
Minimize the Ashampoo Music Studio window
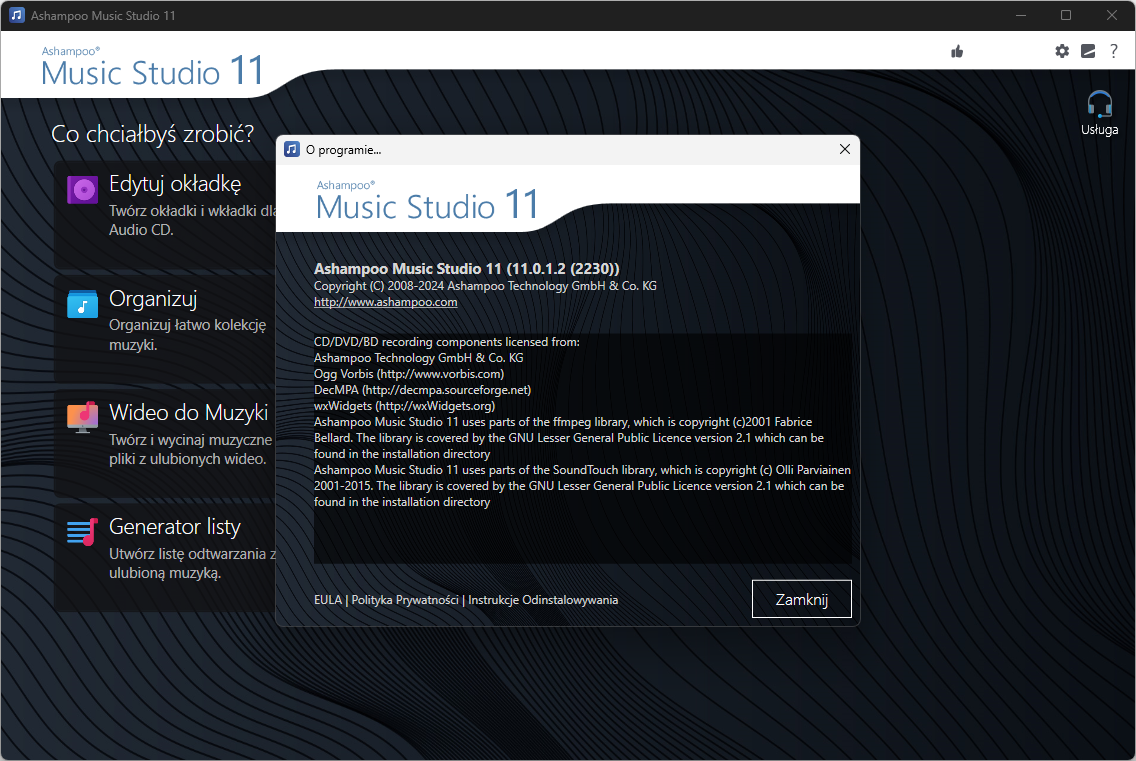click(x=1021, y=15)
